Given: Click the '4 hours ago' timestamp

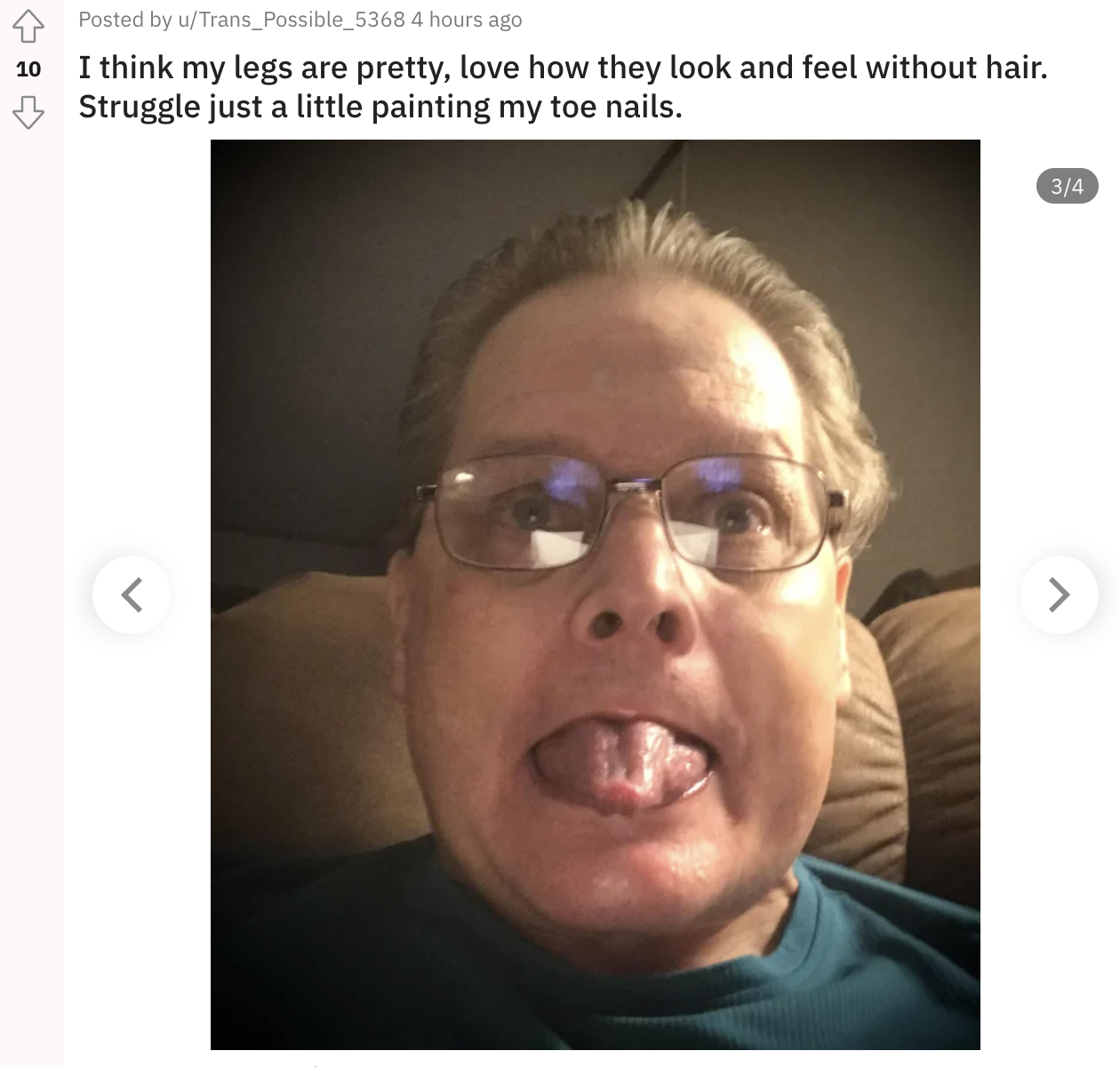Looking at the screenshot, I should tap(467, 20).
